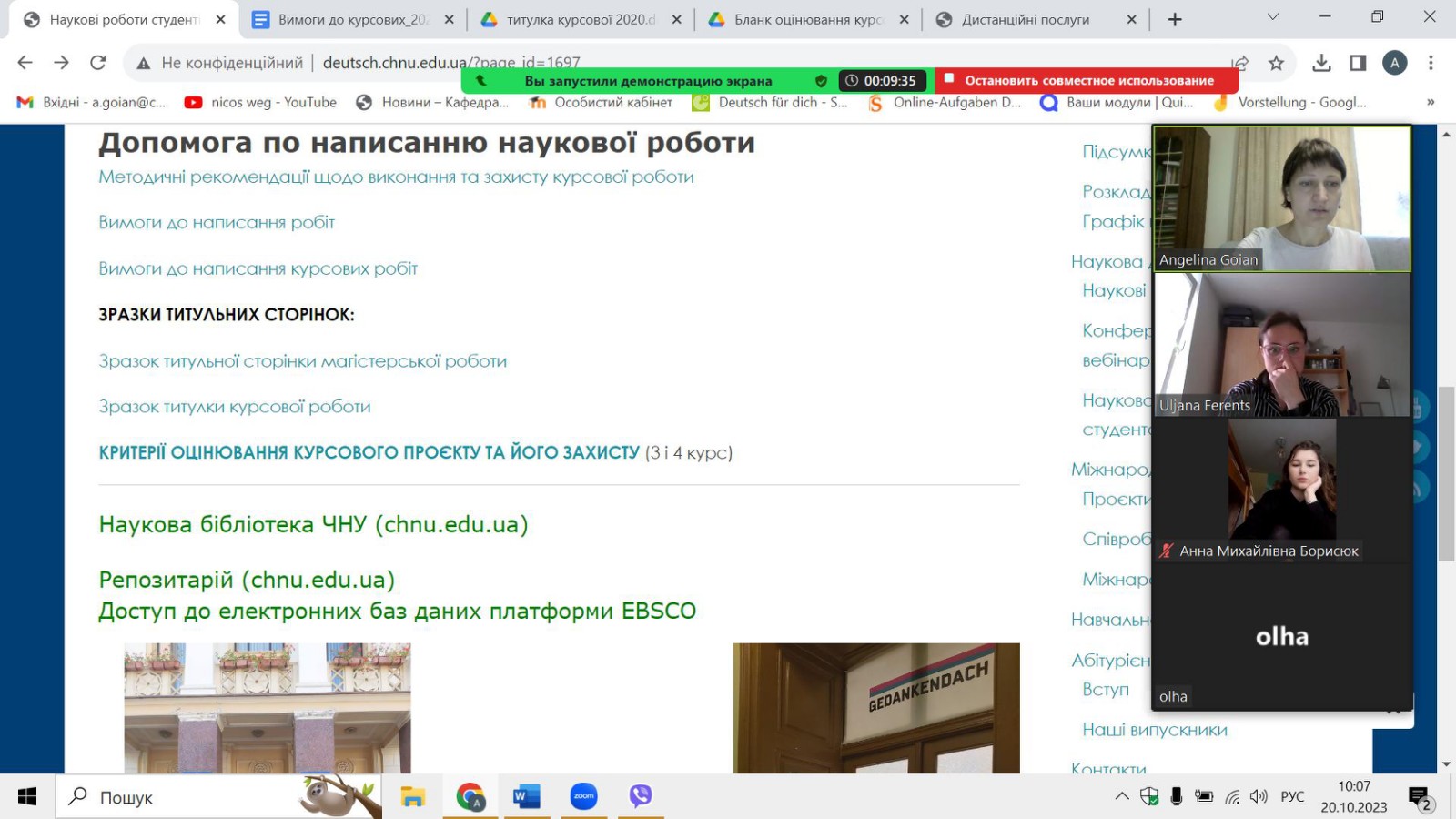1456x819 pixels.
Task: Open the Windows Start menu
Action: point(27,796)
